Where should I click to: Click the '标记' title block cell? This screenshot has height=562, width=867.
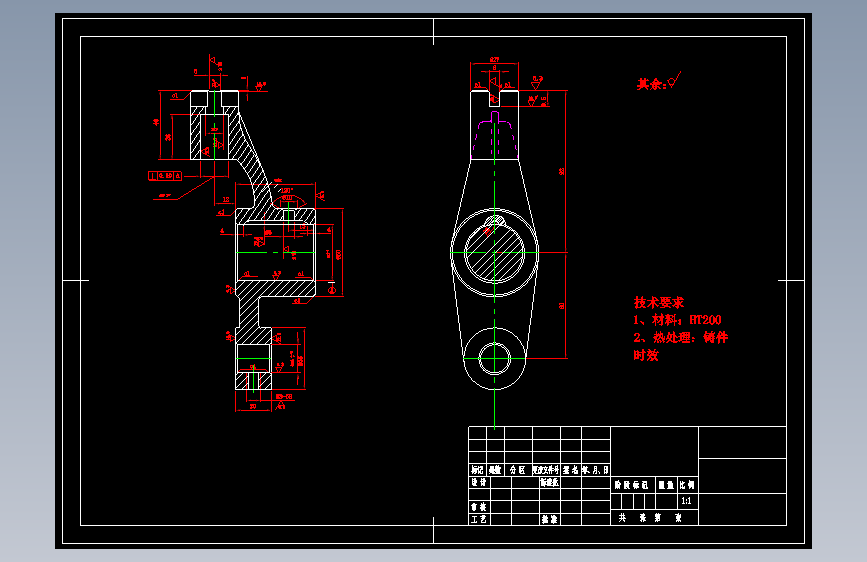[x=478, y=470]
